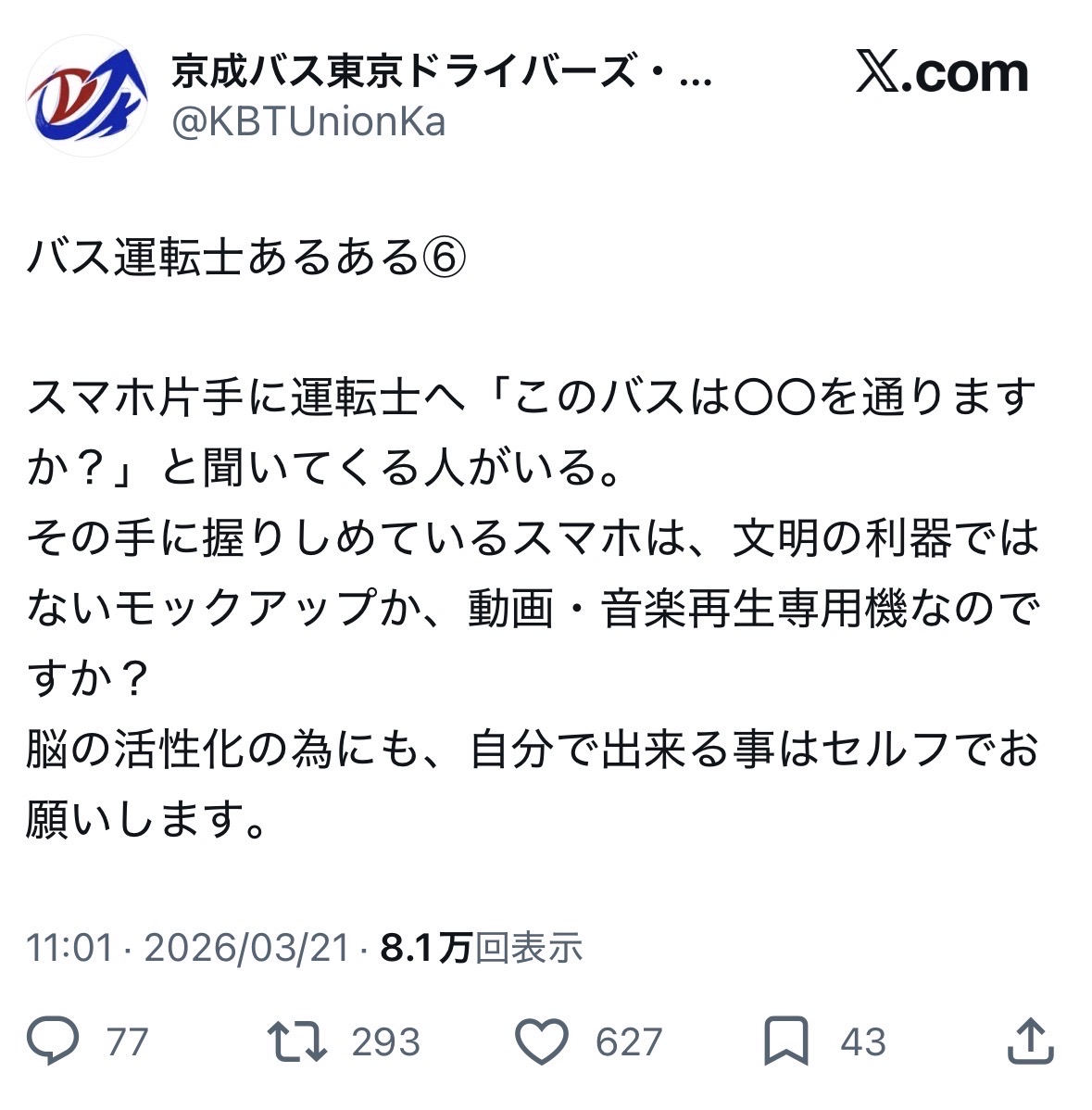Click the 2026/03/21 date
The image size is (1092, 1110).
(247, 947)
